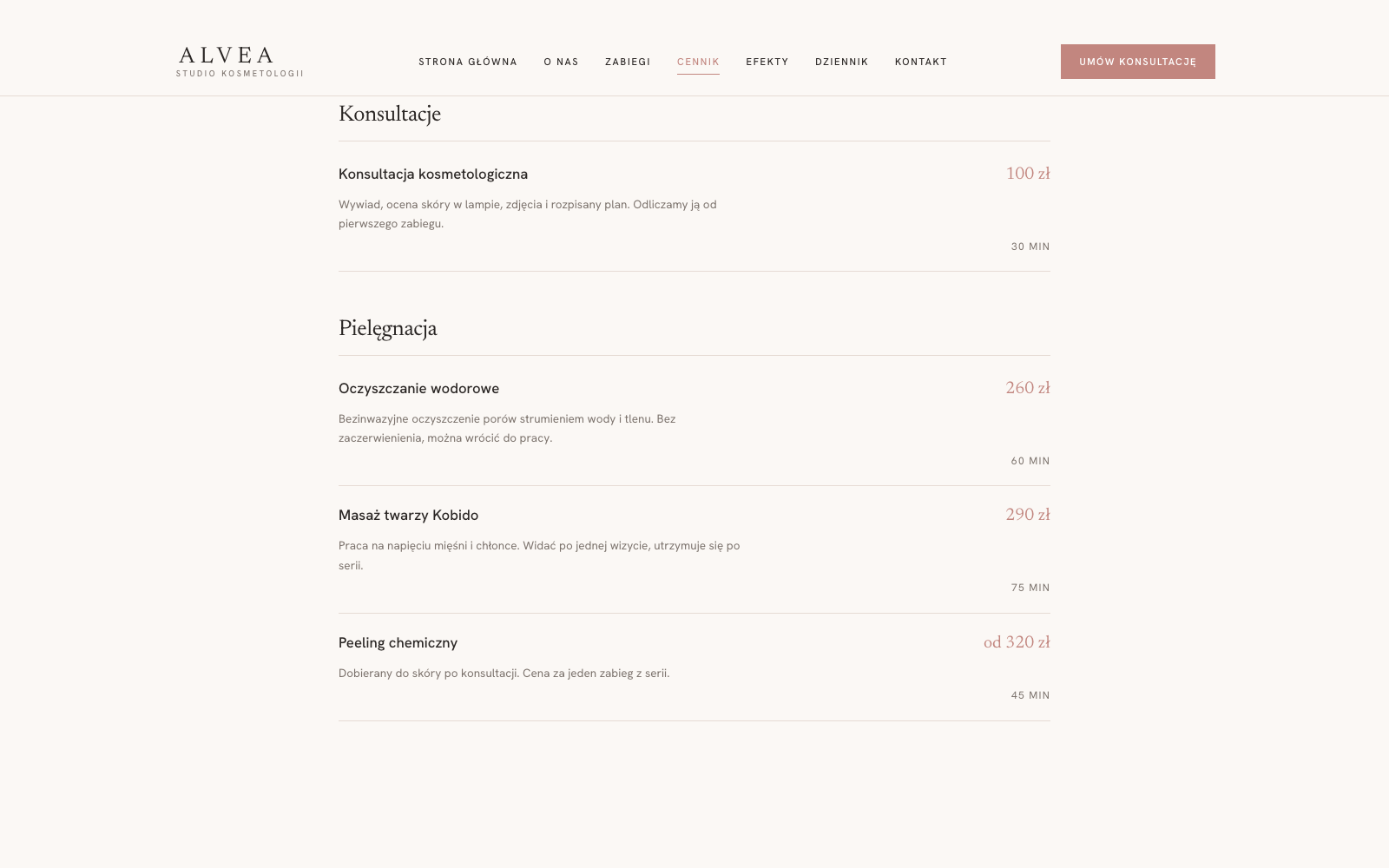Select the Cennik navigation tab
The width and height of the screenshot is (1389, 868).
tap(698, 62)
